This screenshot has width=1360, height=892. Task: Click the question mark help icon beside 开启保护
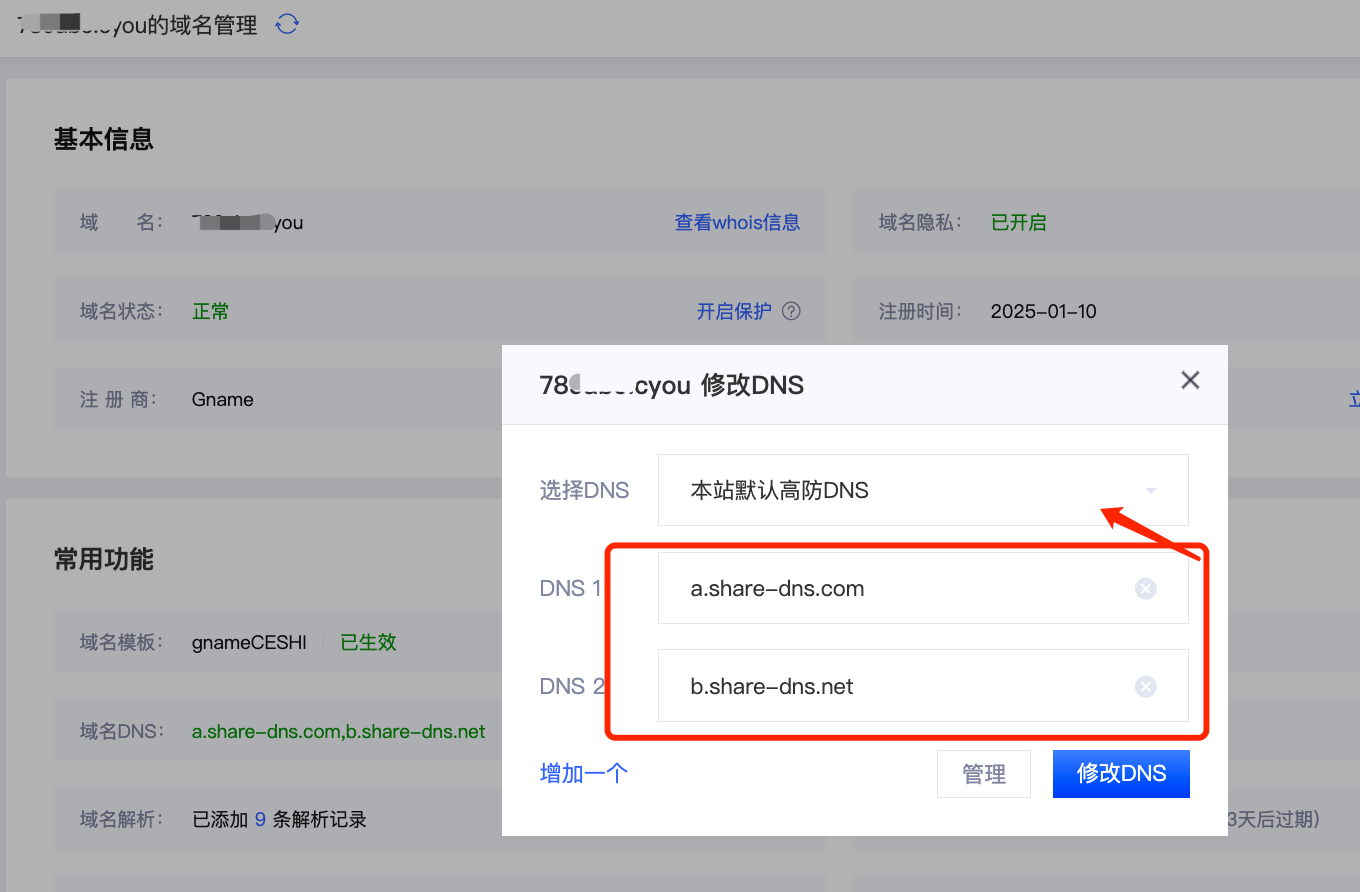tap(791, 311)
